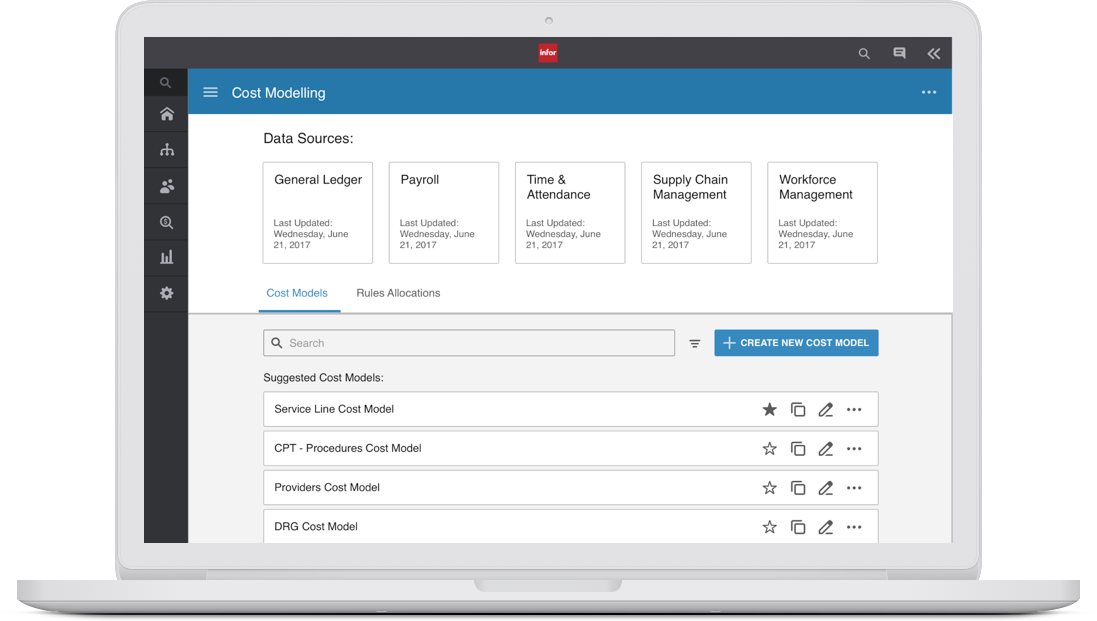The width and height of the screenshot is (1097, 621).
Task: Open the chat messages icon
Action: (899, 53)
